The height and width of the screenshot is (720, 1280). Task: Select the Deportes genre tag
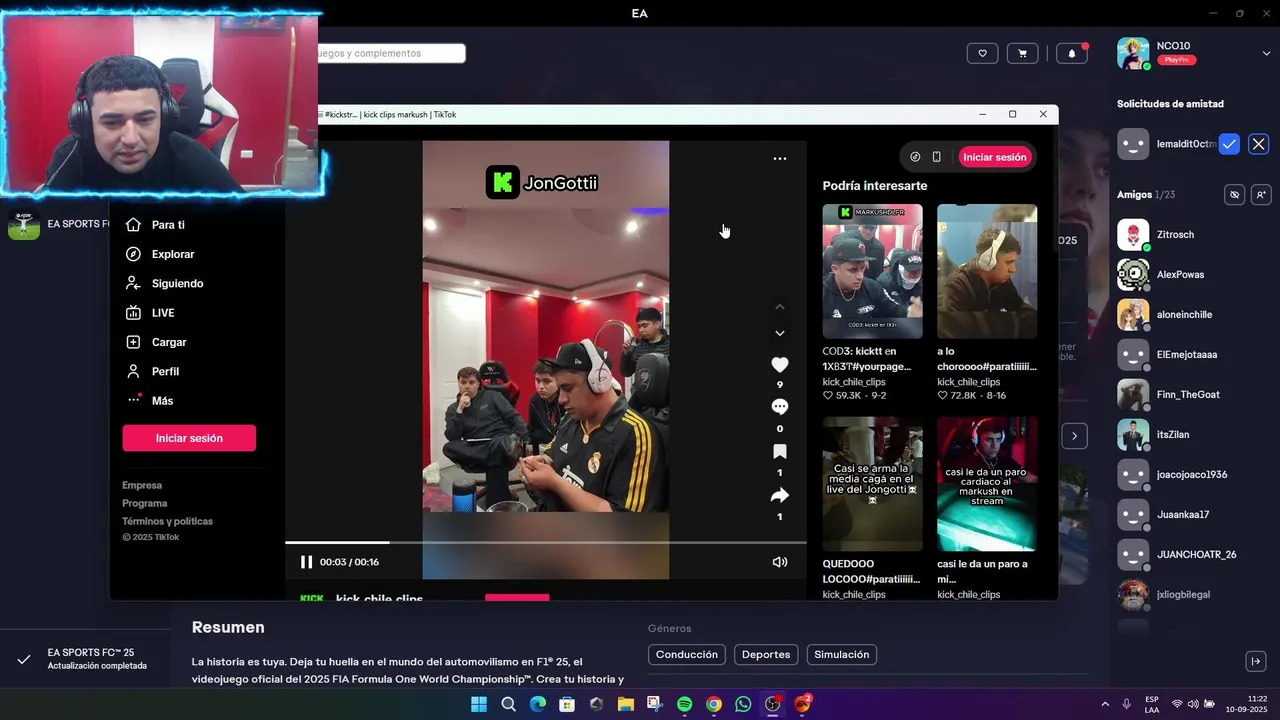click(x=766, y=655)
